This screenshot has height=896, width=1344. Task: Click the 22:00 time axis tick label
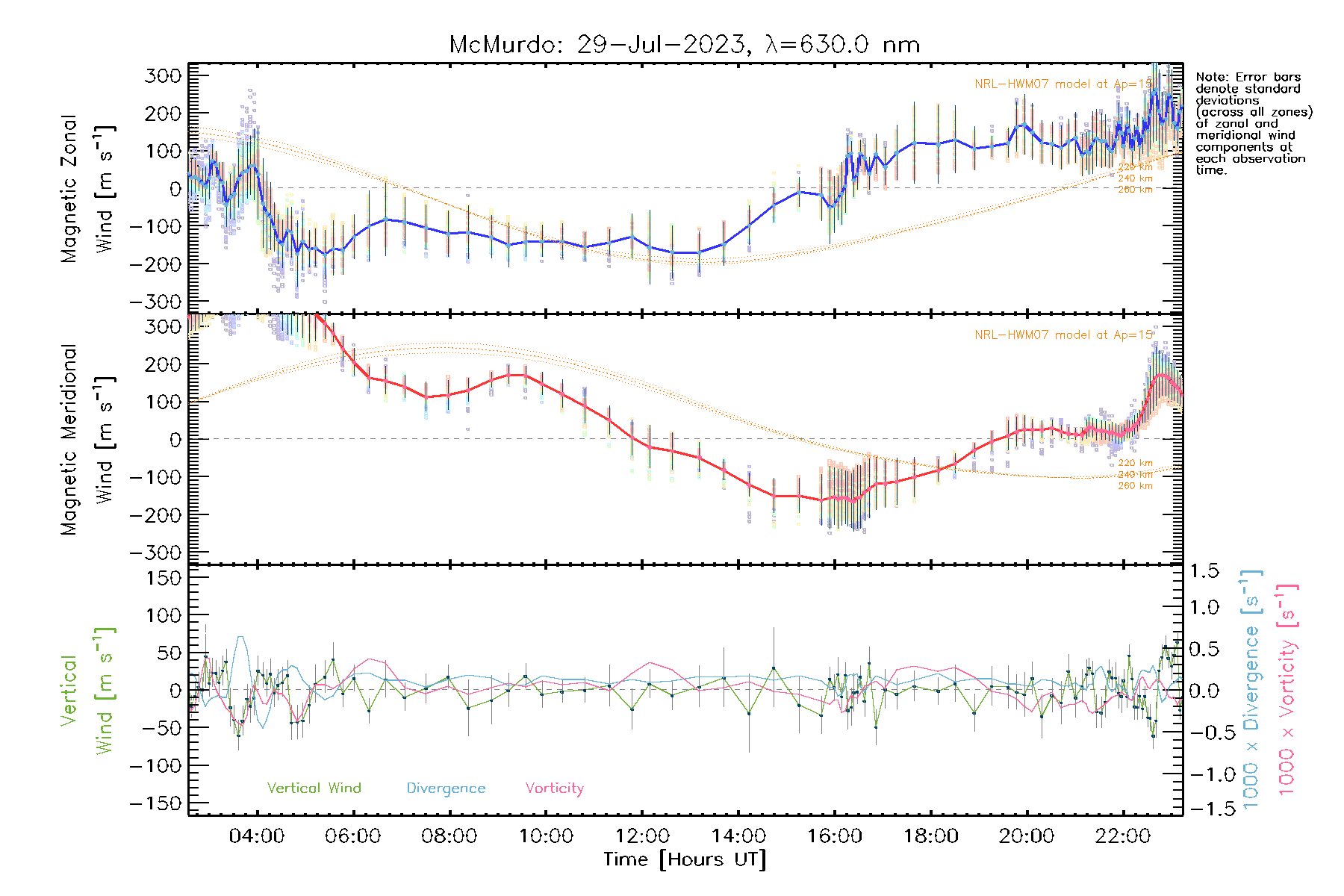1122,836
